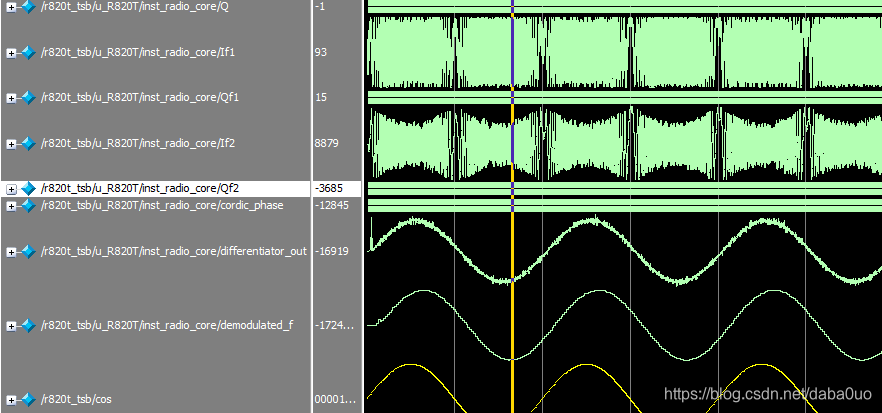
Task: Click the Qf1 value 15
Action: click(321, 97)
